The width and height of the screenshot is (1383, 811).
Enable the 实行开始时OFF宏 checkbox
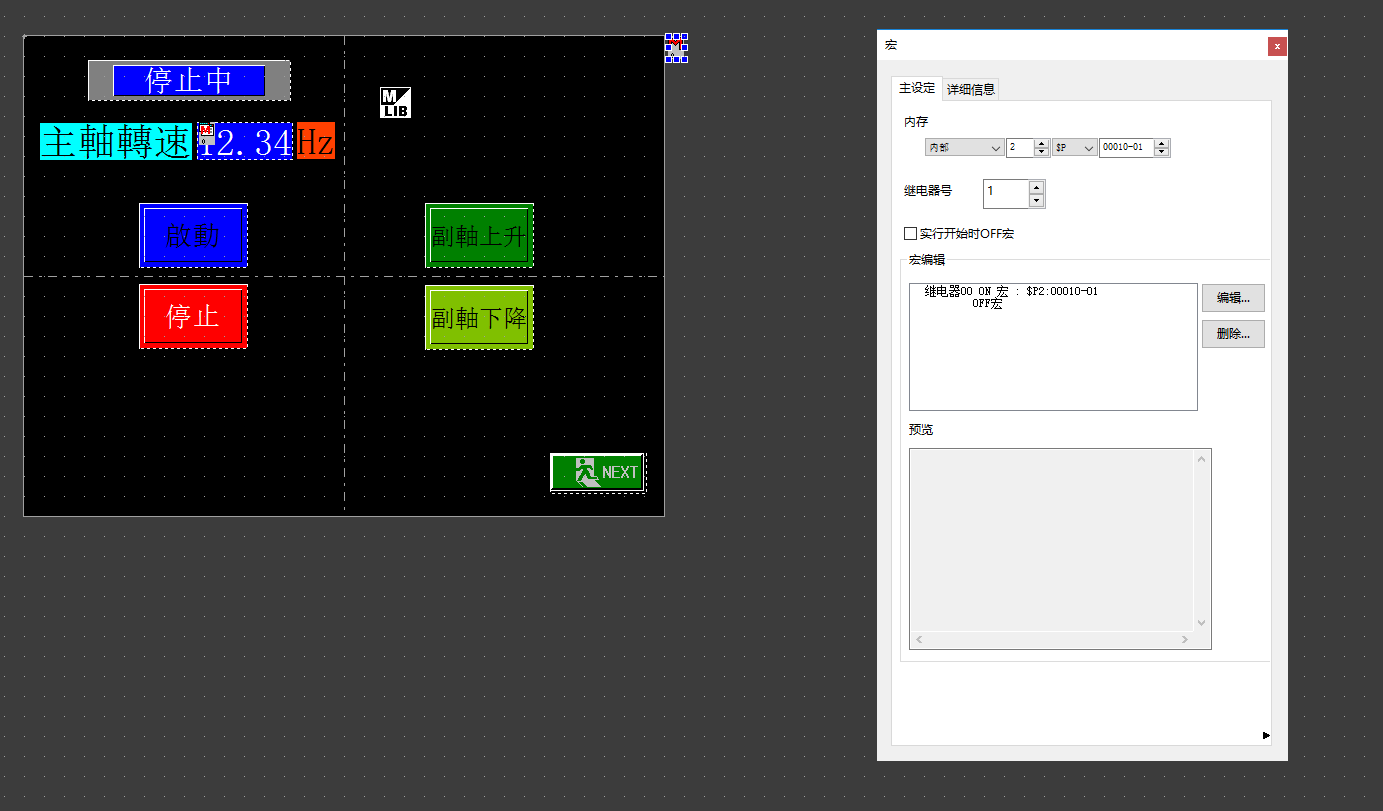point(910,234)
